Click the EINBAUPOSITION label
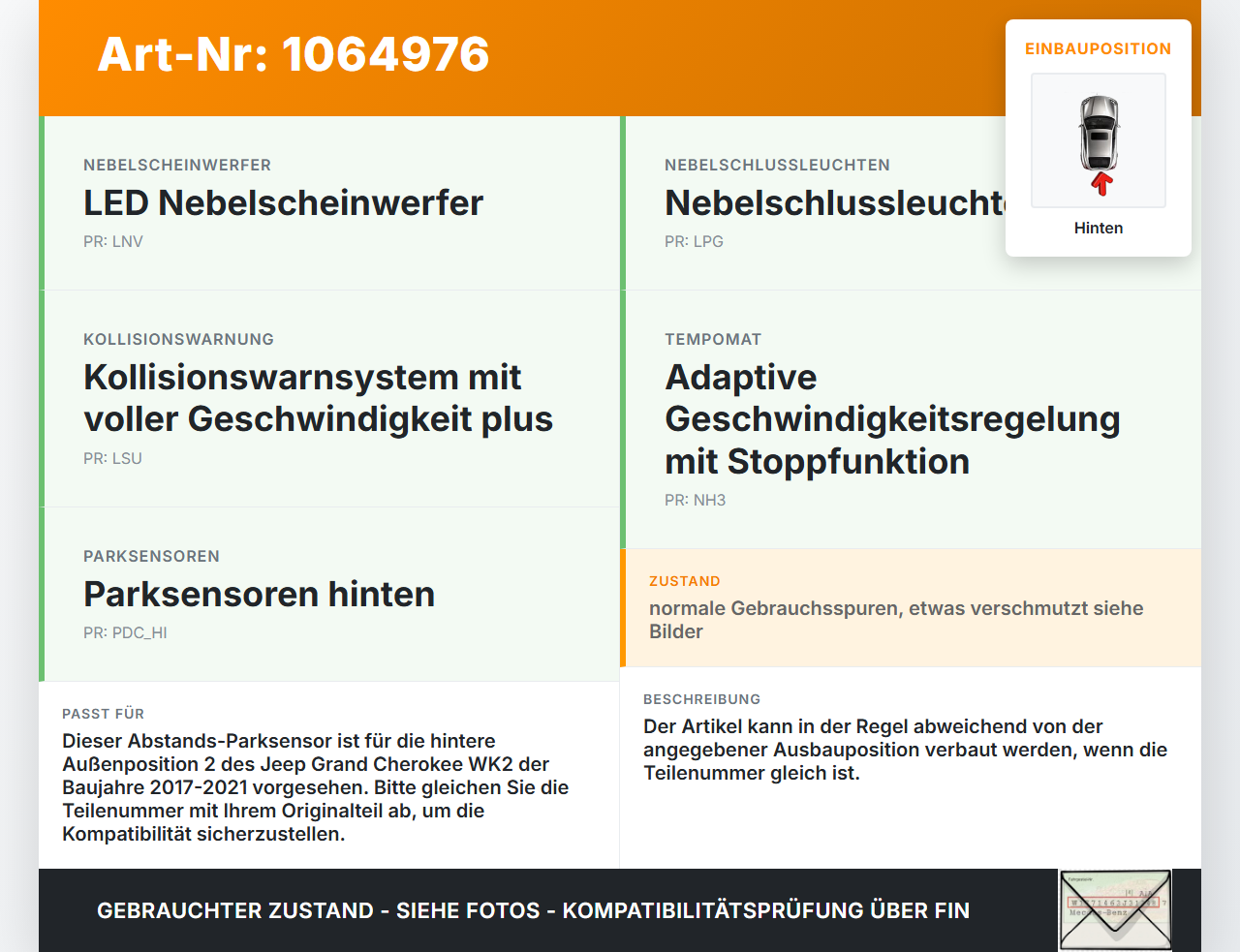1240x952 pixels. (x=1099, y=48)
